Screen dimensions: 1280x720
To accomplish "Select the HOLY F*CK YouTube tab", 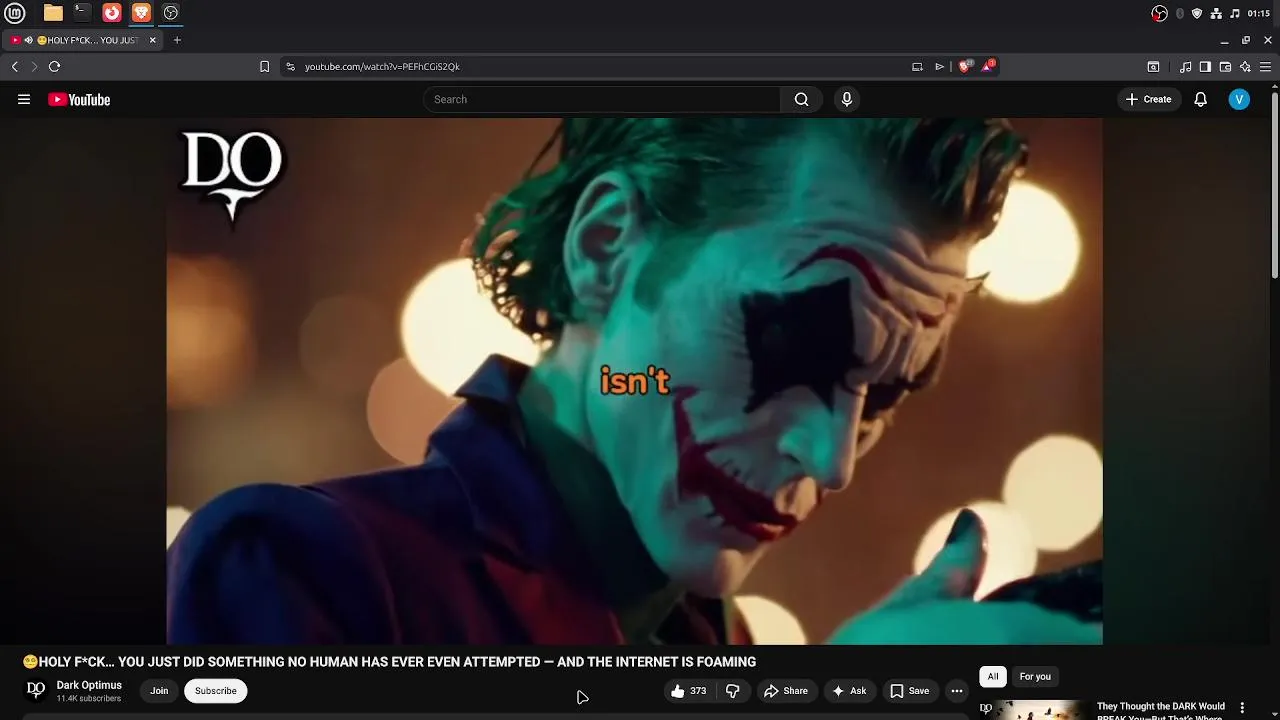I will [85, 40].
